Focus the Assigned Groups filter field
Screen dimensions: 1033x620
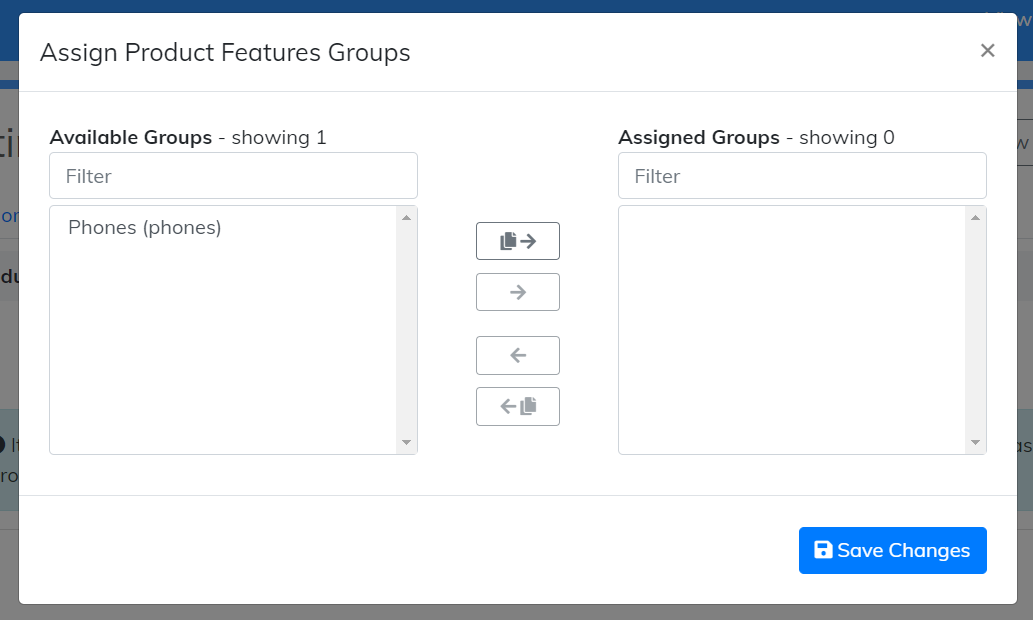802,176
